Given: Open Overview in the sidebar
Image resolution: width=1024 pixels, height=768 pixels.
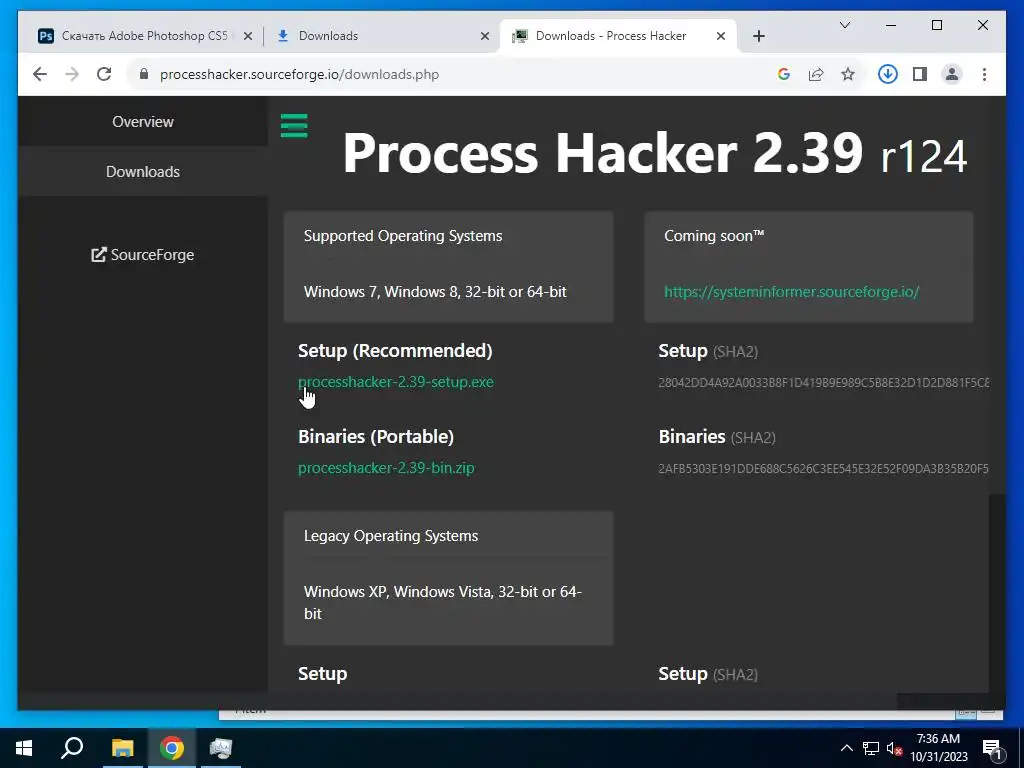Looking at the screenshot, I should [143, 121].
